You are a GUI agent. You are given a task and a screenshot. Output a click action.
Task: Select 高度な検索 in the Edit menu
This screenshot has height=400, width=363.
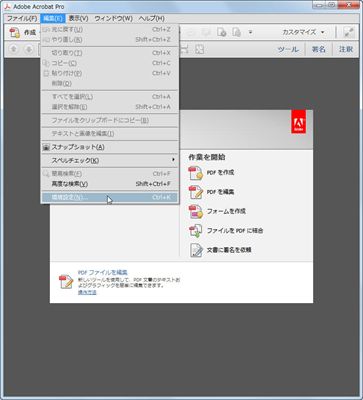(x=110, y=184)
